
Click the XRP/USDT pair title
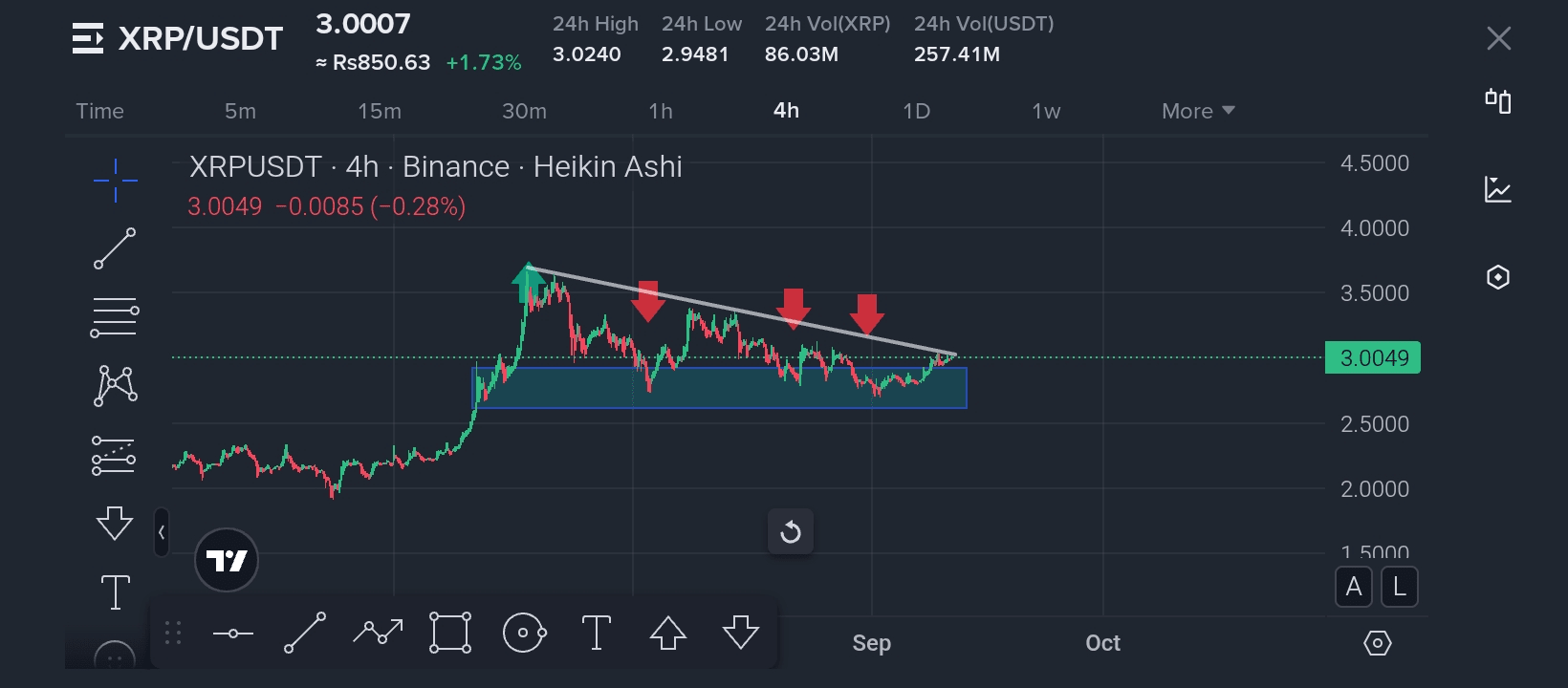[x=201, y=38]
